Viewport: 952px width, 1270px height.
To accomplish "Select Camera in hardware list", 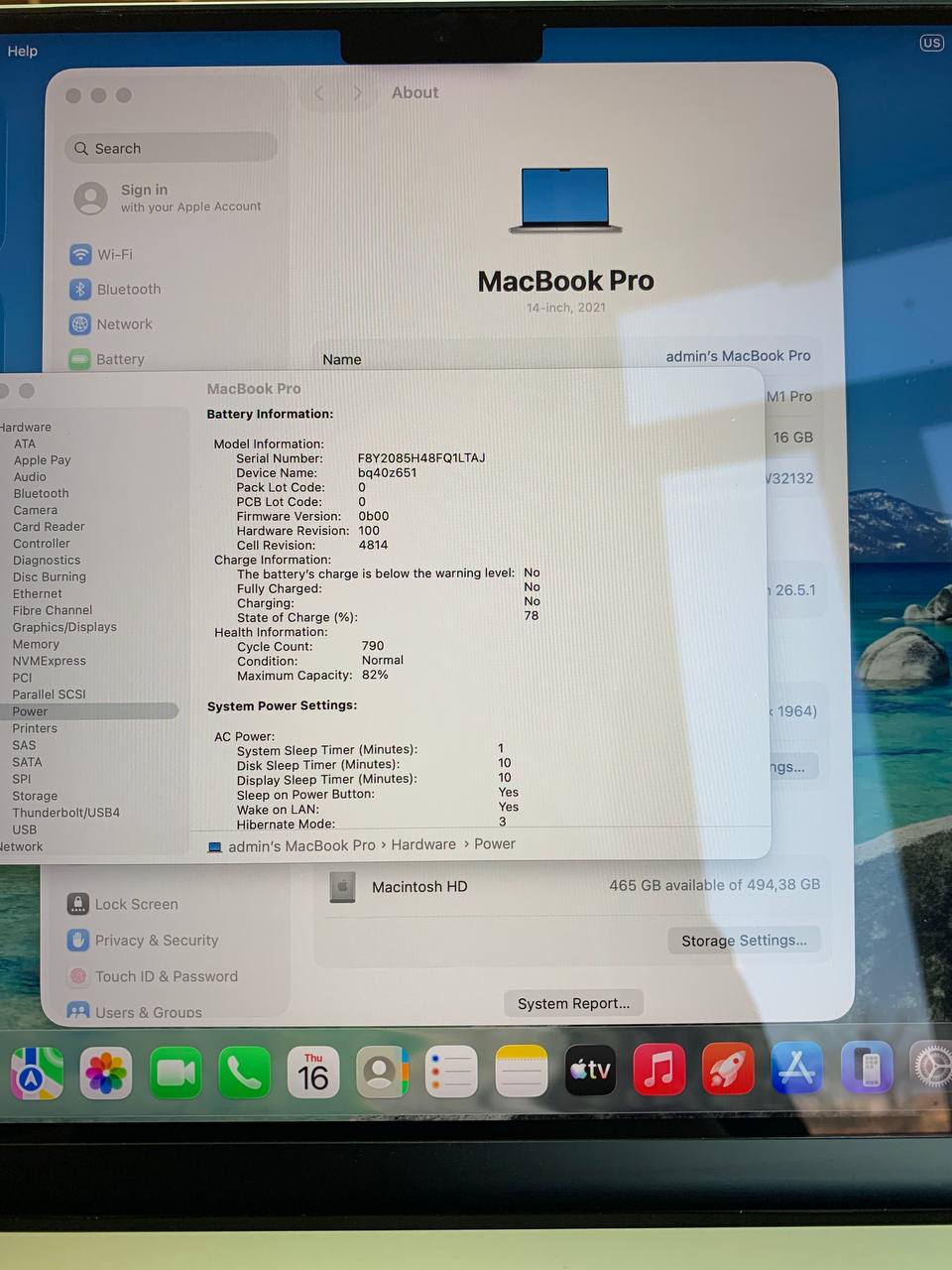I will point(35,510).
